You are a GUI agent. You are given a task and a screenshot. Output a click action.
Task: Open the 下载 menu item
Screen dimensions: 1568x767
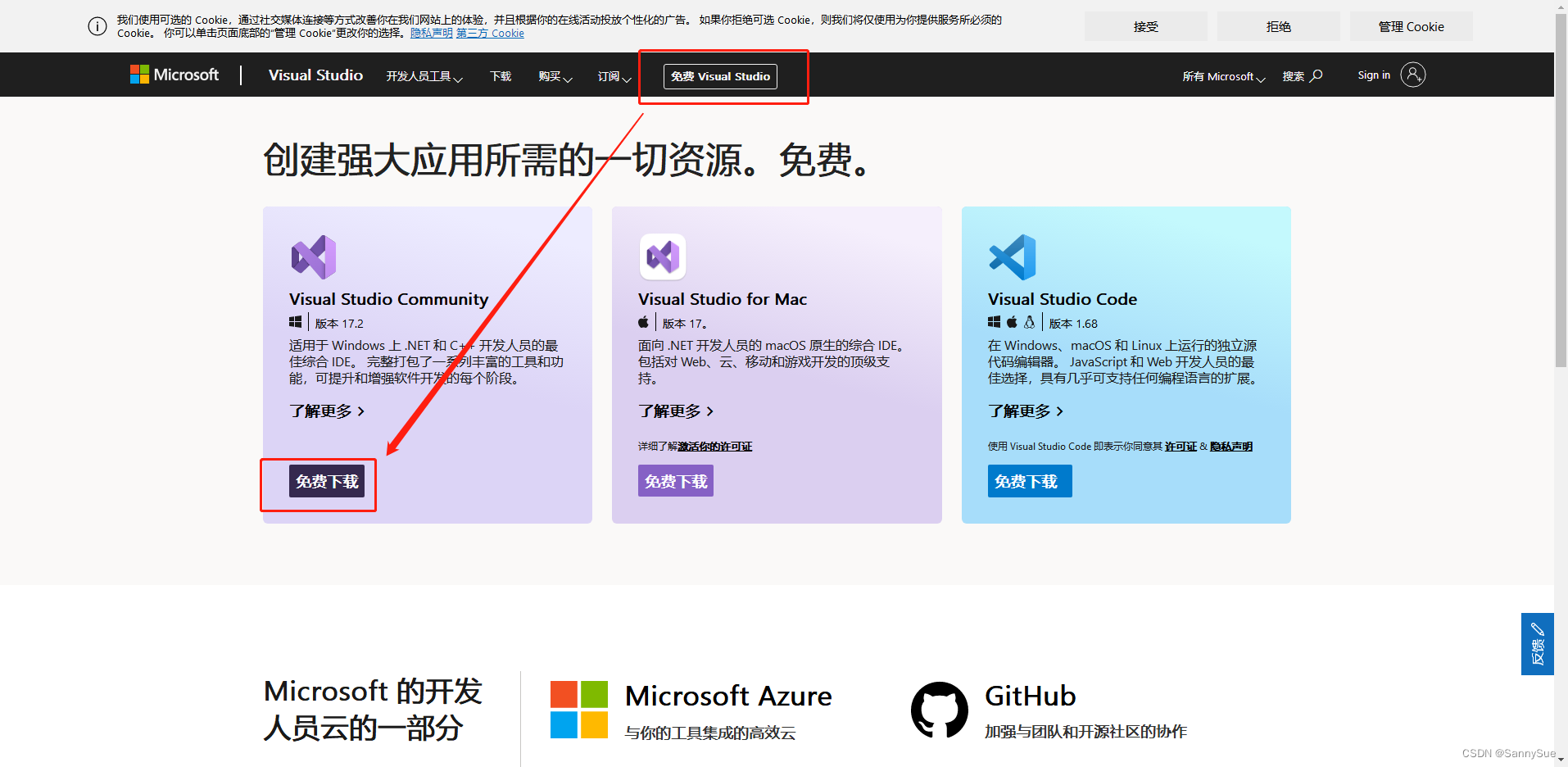pos(501,76)
